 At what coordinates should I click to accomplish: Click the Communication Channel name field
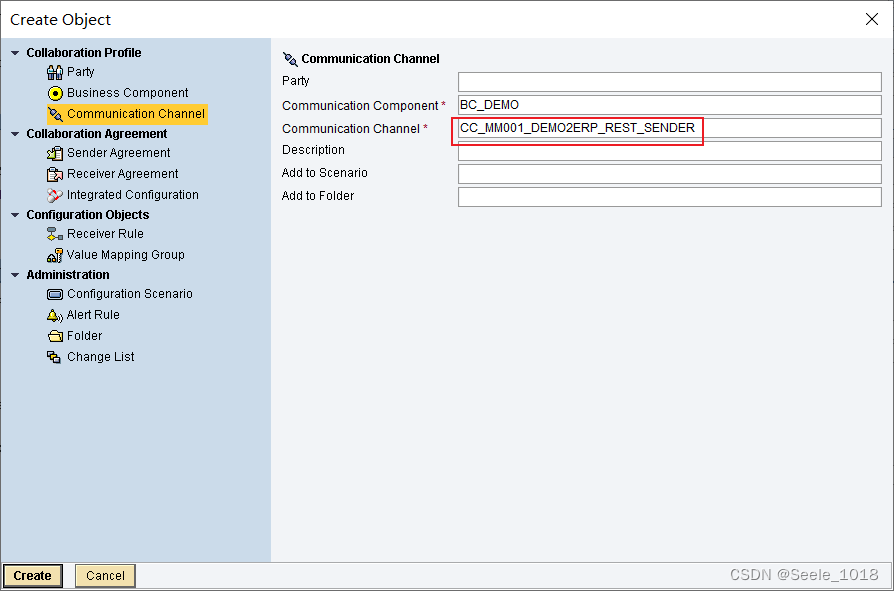pyautogui.click(x=669, y=128)
